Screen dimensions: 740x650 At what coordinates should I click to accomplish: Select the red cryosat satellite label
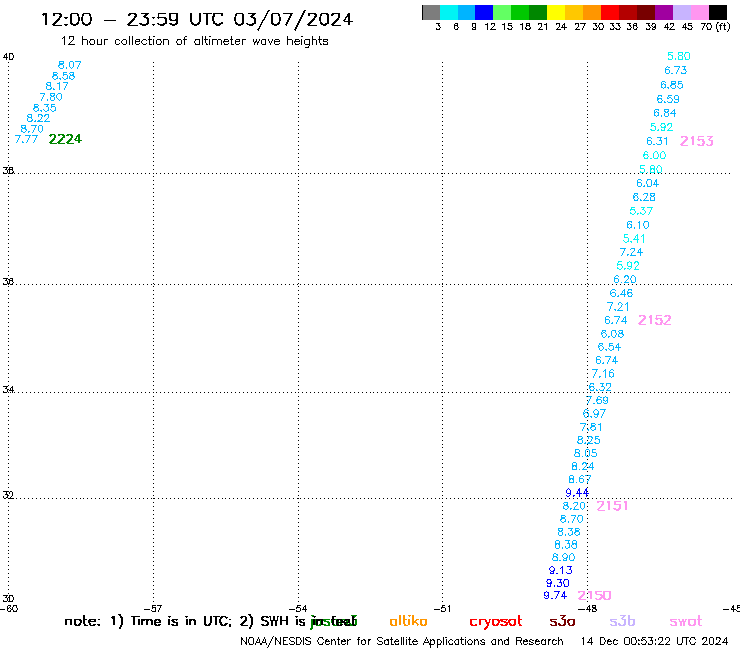click(496, 622)
